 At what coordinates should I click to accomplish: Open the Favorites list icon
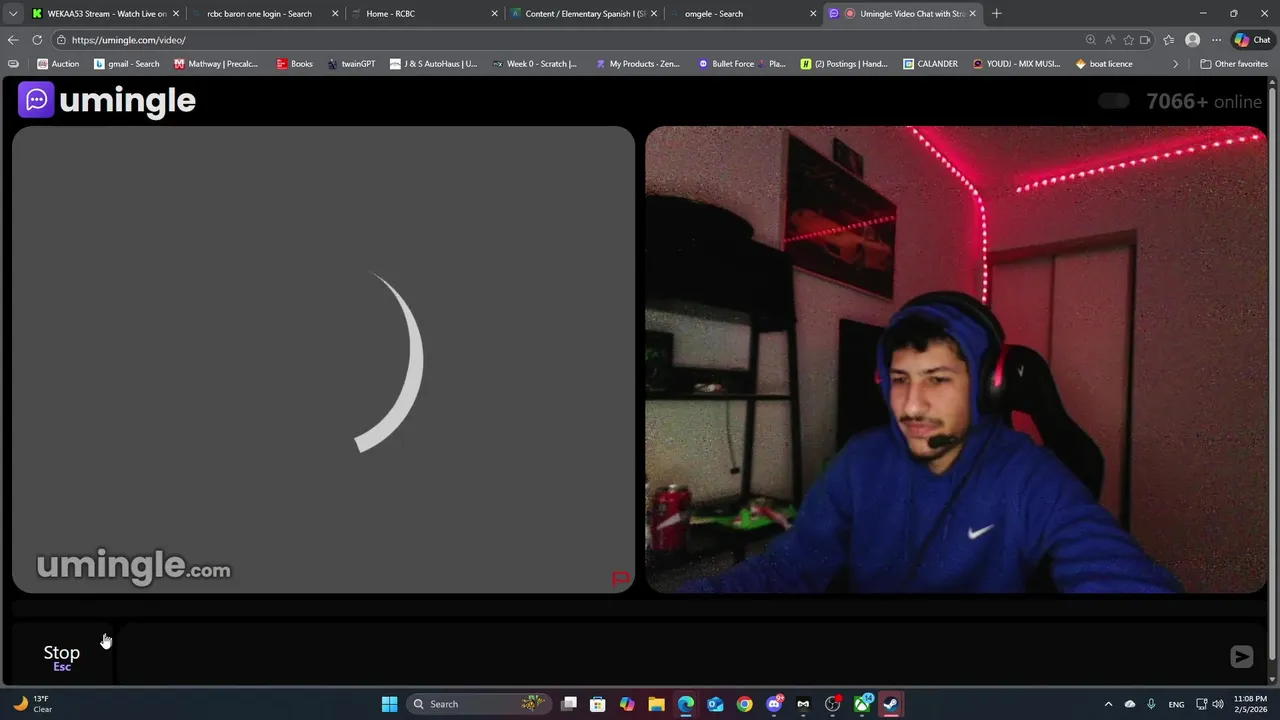1168,40
